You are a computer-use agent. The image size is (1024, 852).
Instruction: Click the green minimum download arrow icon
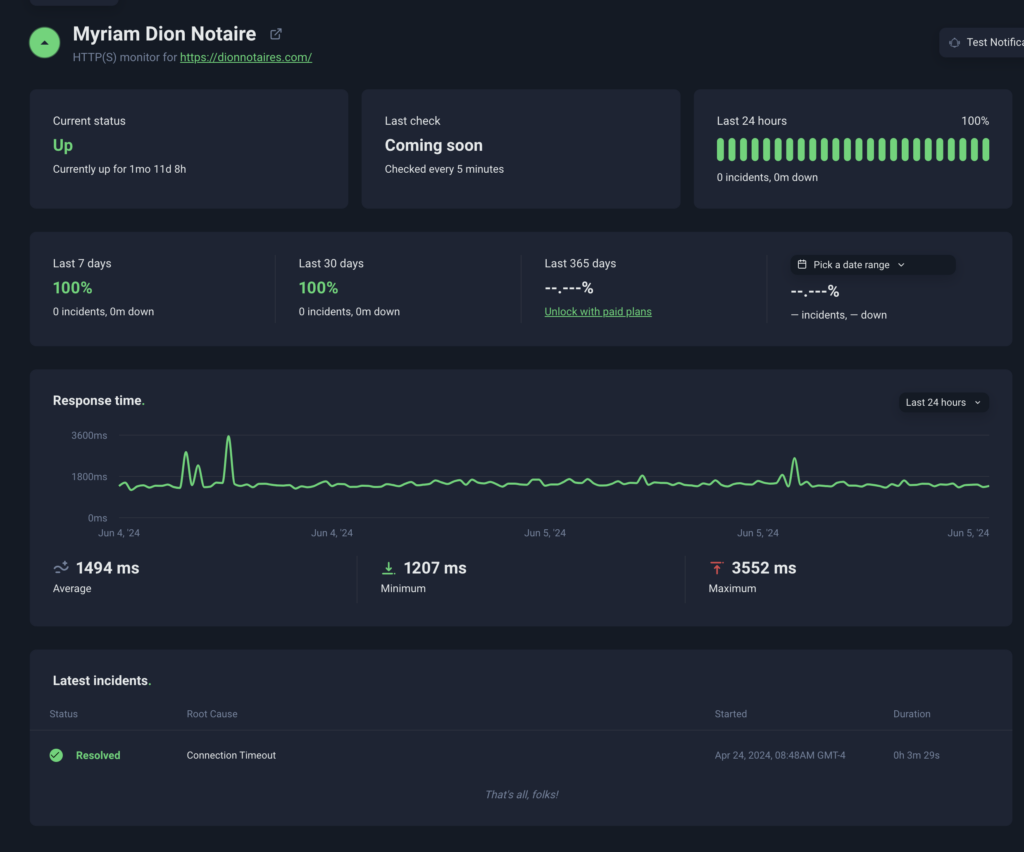[x=389, y=568]
